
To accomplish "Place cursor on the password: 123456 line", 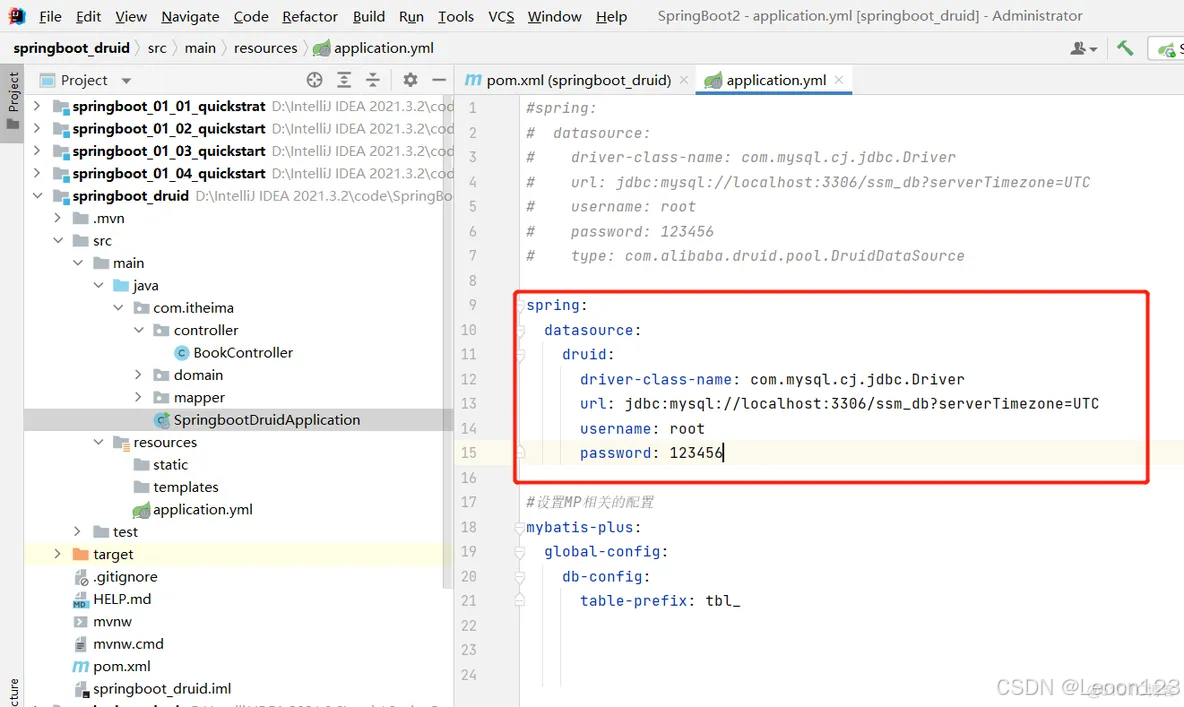I will (x=651, y=453).
